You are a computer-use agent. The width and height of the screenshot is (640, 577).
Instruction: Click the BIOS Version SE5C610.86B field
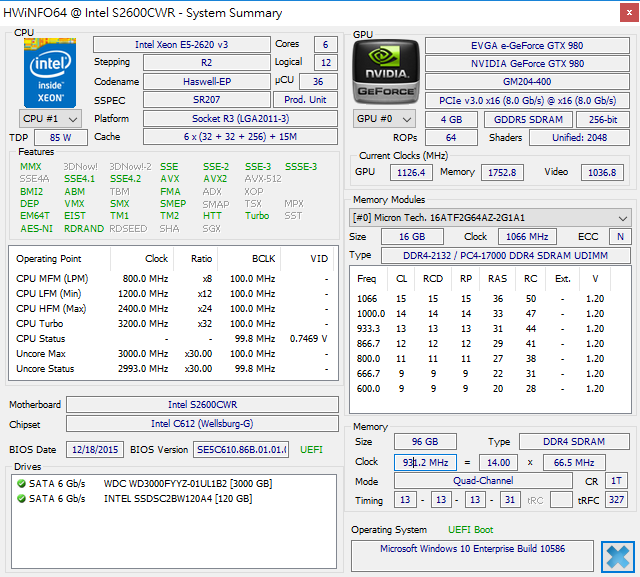tap(241, 450)
